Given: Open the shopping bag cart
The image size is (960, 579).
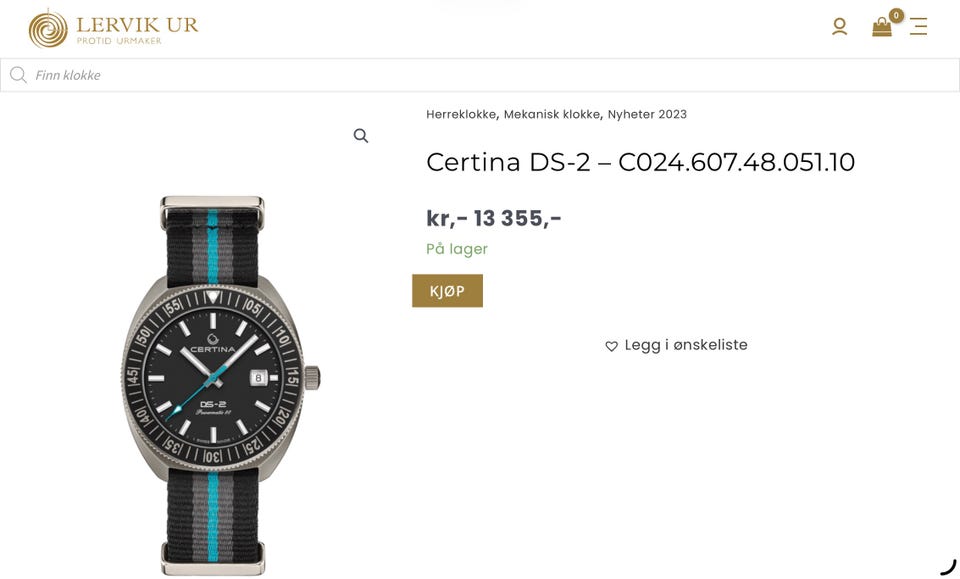Looking at the screenshot, I should 882,27.
